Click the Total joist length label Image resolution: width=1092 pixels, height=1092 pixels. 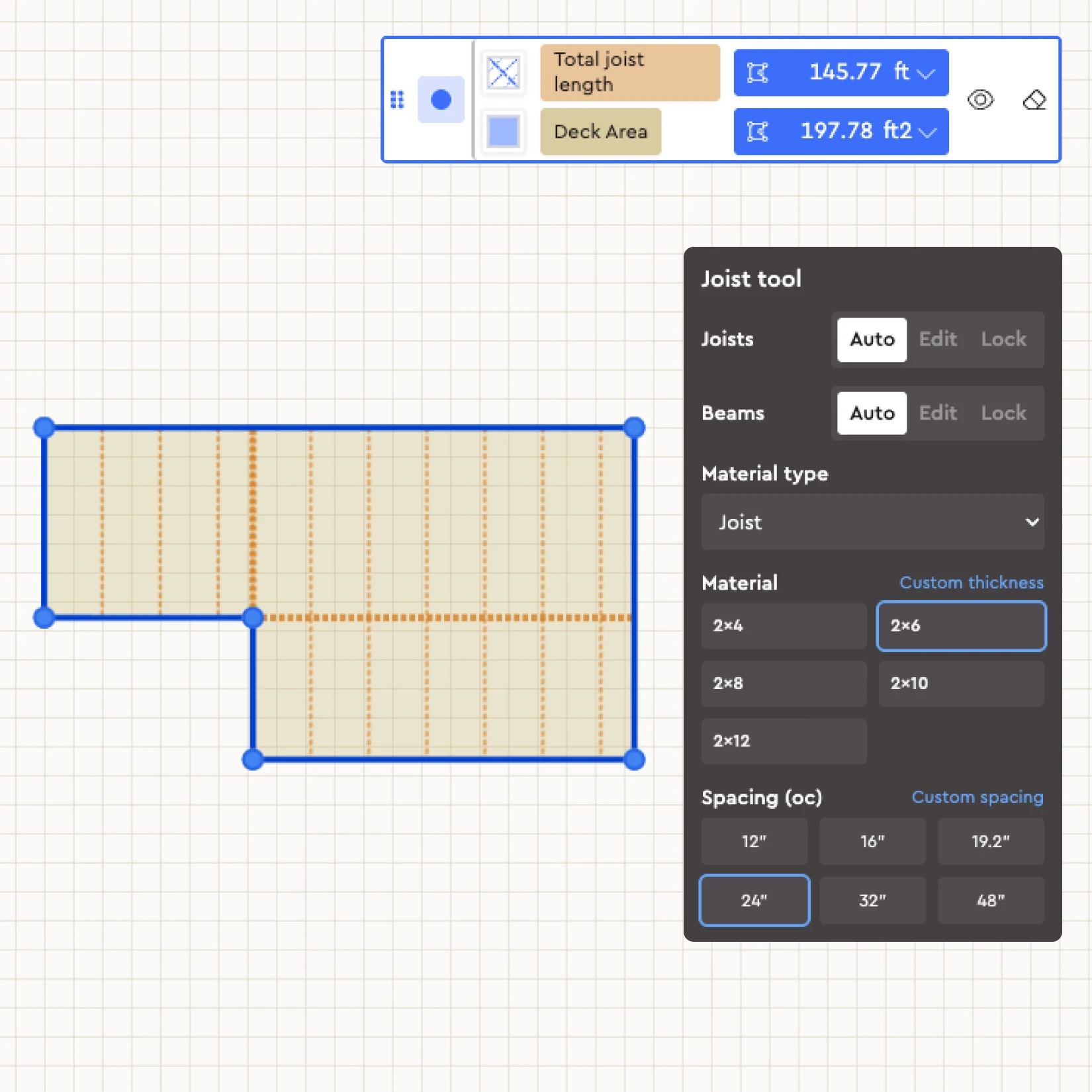629,72
